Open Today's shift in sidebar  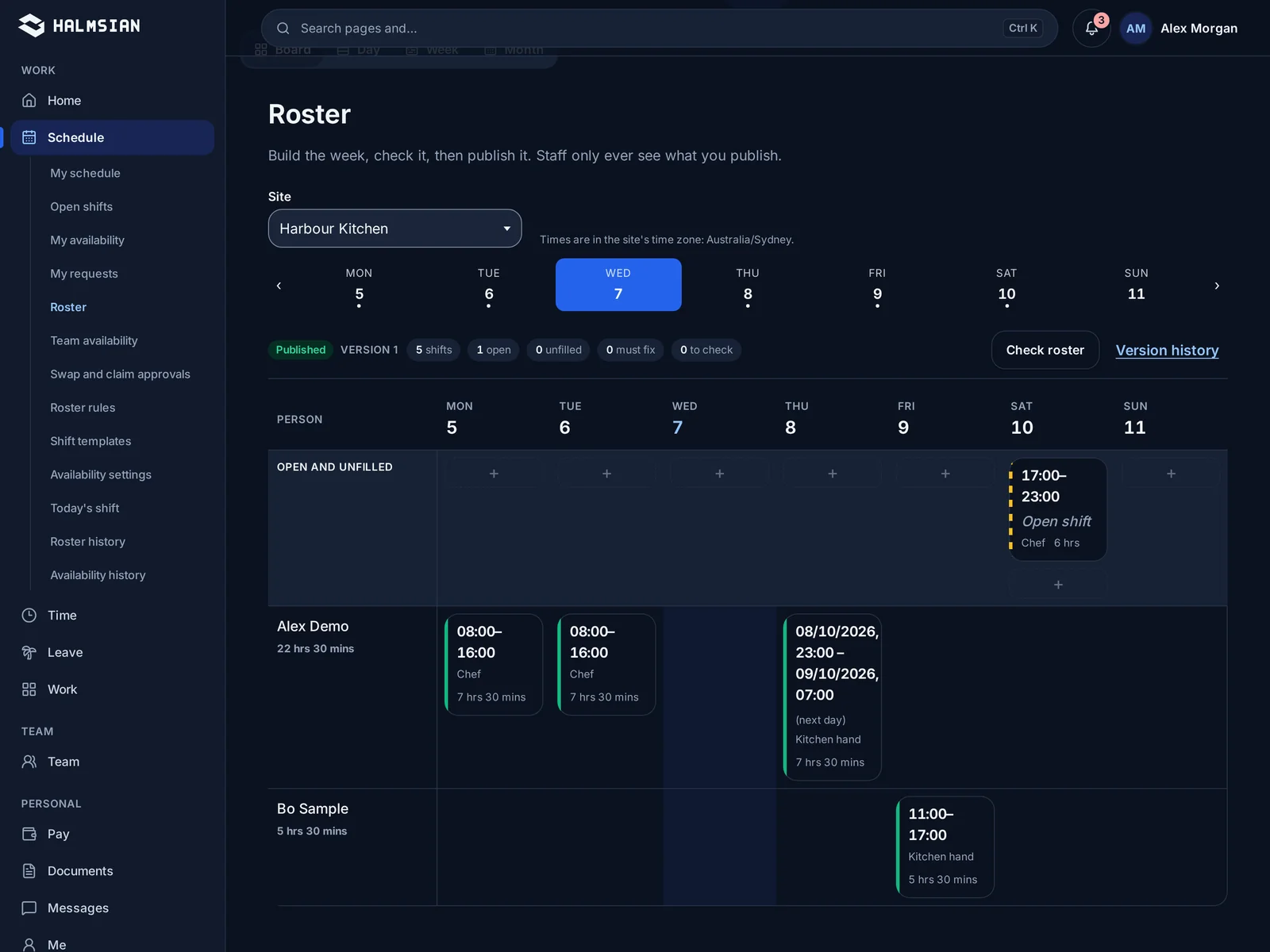click(84, 509)
